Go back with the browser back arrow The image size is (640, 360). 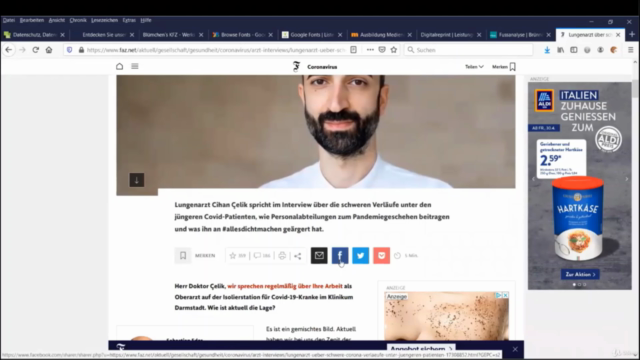tap(9, 50)
